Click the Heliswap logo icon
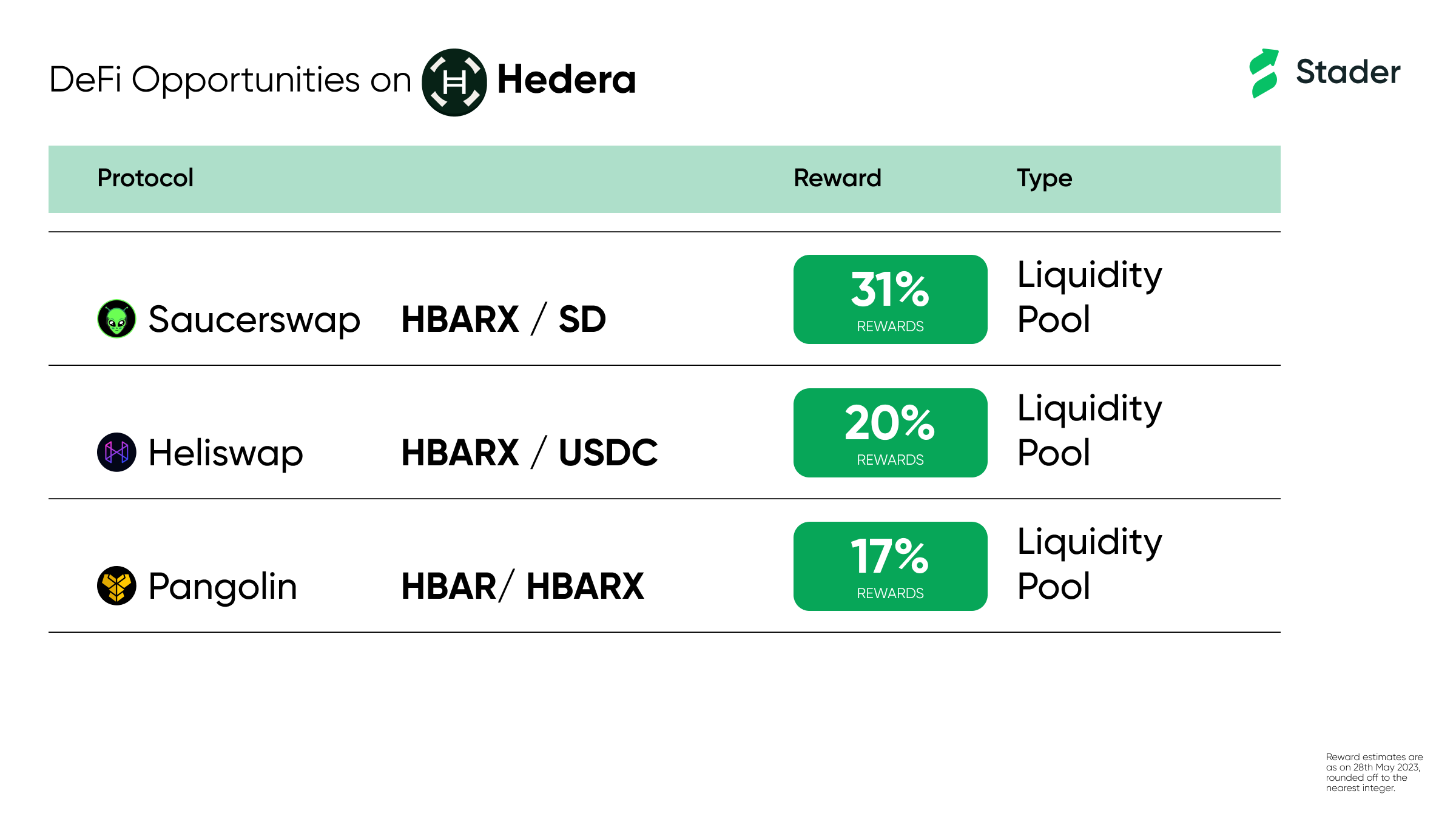The image size is (1456, 819). point(116,452)
